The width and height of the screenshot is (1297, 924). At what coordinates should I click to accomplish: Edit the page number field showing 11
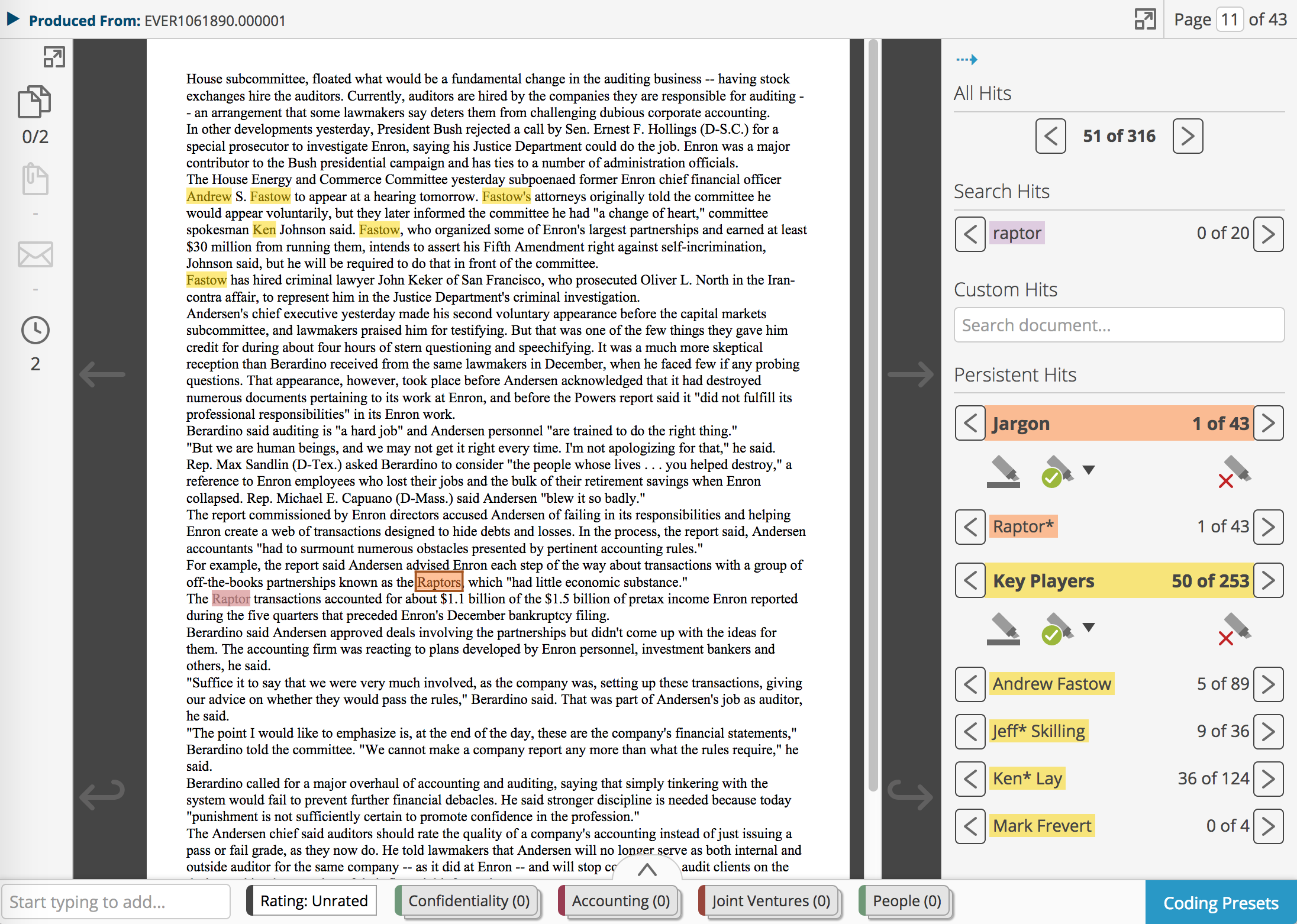point(1230,20)
